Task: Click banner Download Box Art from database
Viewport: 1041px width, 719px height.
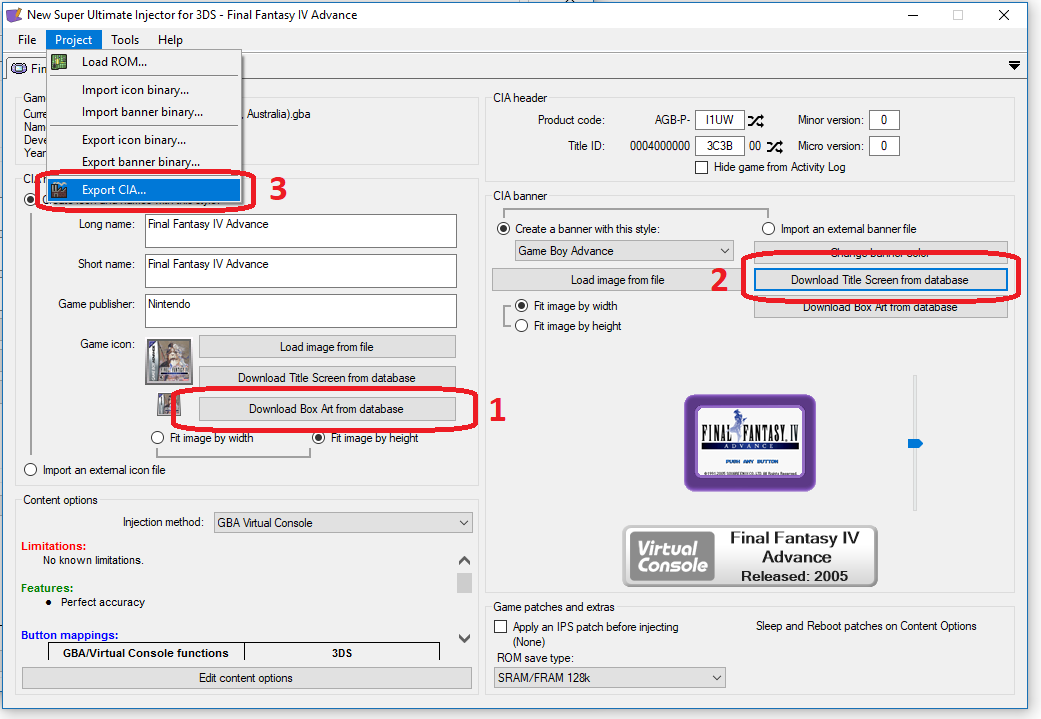Action: click(880, 307)
